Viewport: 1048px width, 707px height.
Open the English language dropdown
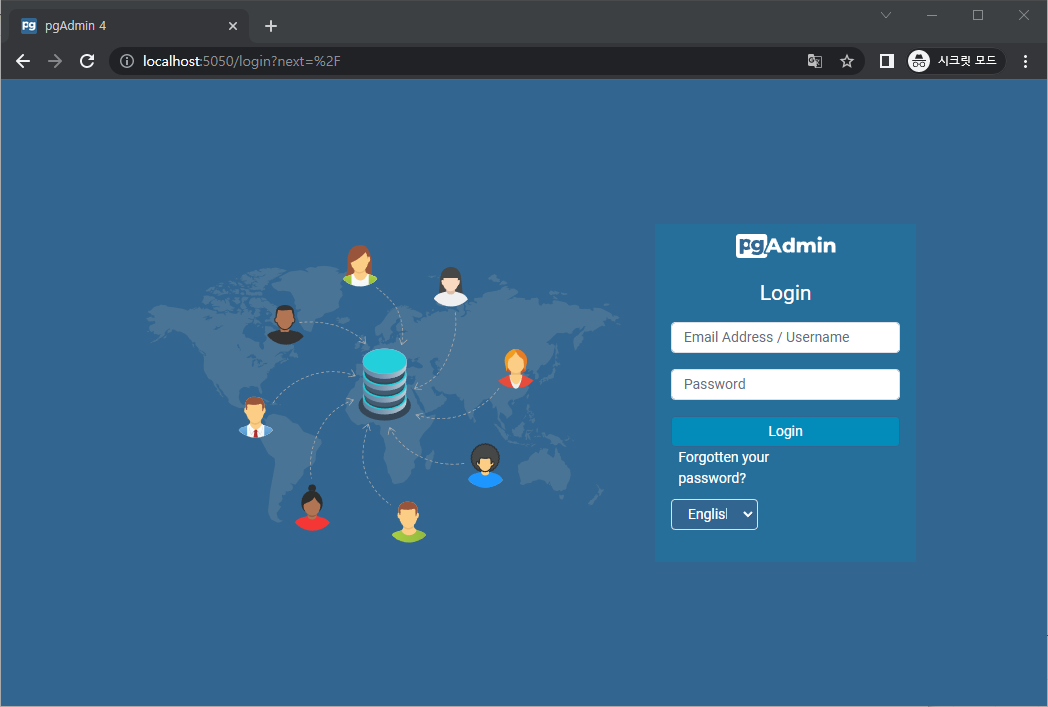[x=714, y=515]
